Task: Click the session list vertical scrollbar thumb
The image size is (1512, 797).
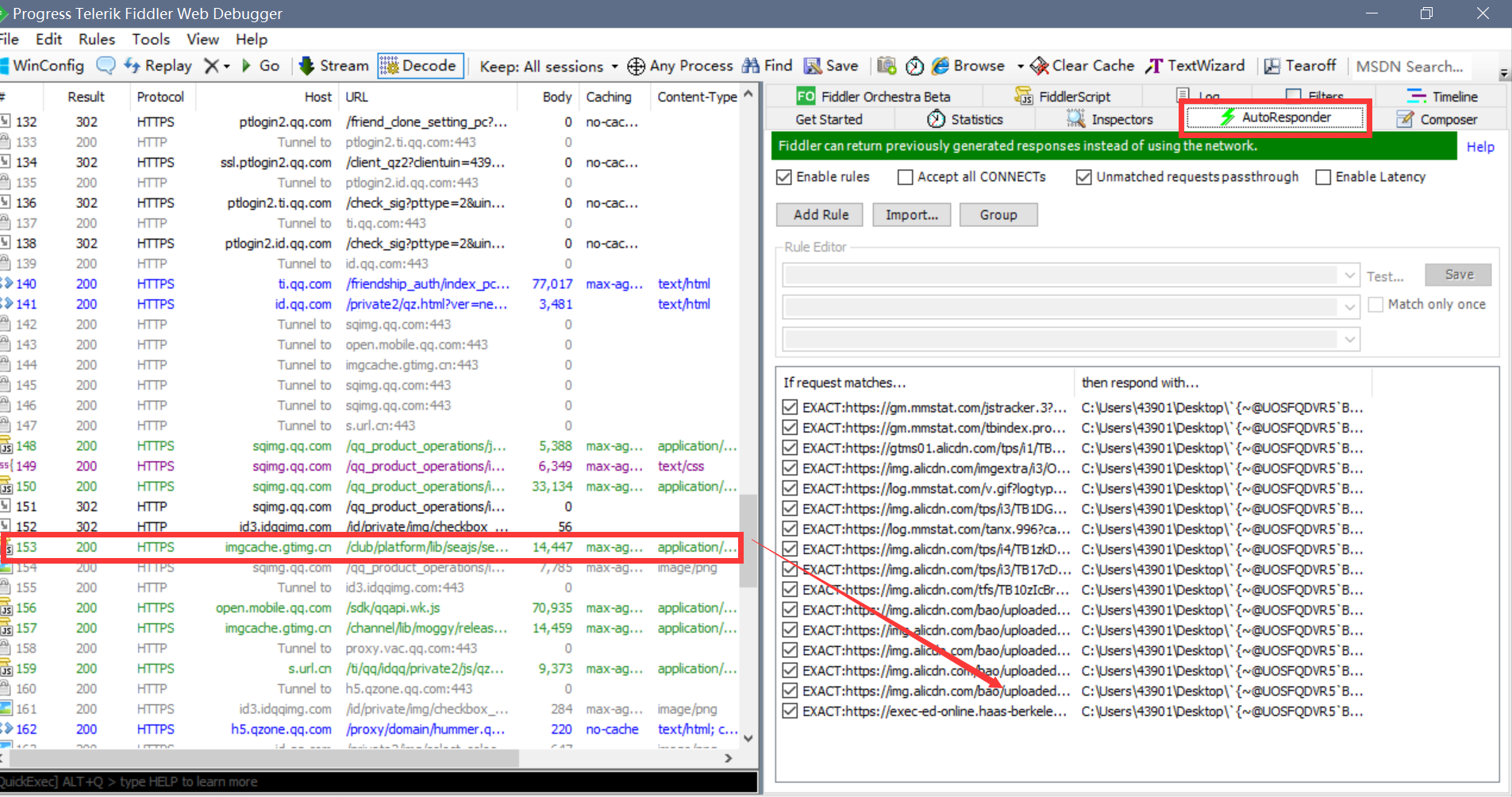Action: pyautogui.click(x=748, y=541)
